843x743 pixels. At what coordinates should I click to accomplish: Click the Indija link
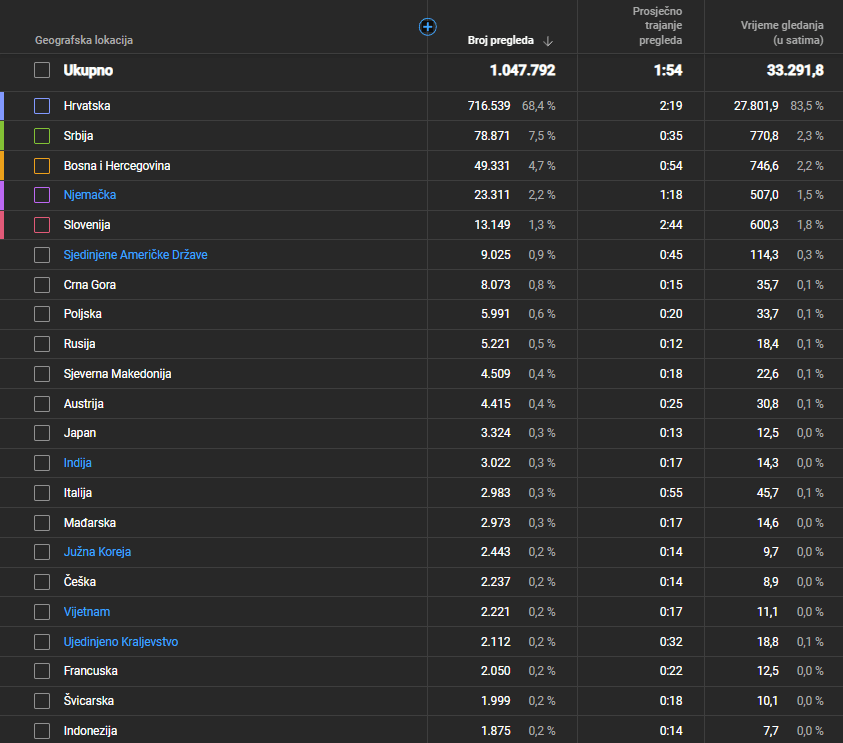(x=78, y=463)
